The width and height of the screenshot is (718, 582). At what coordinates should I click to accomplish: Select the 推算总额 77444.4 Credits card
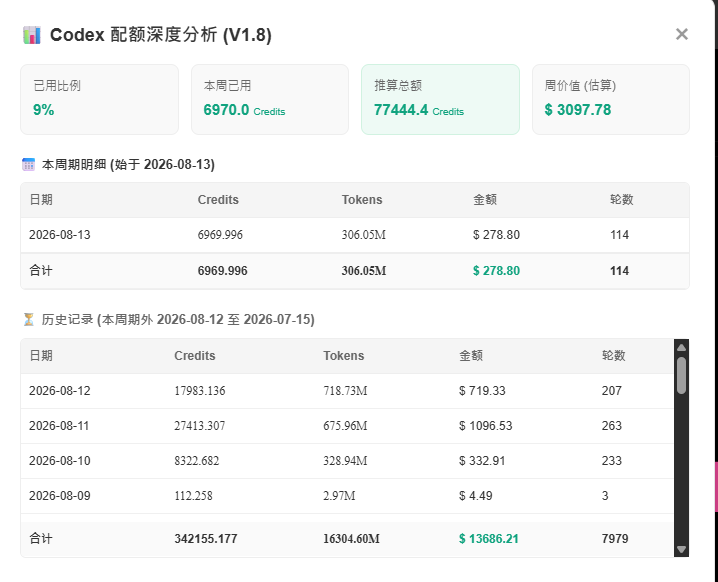tap(441, 99)
